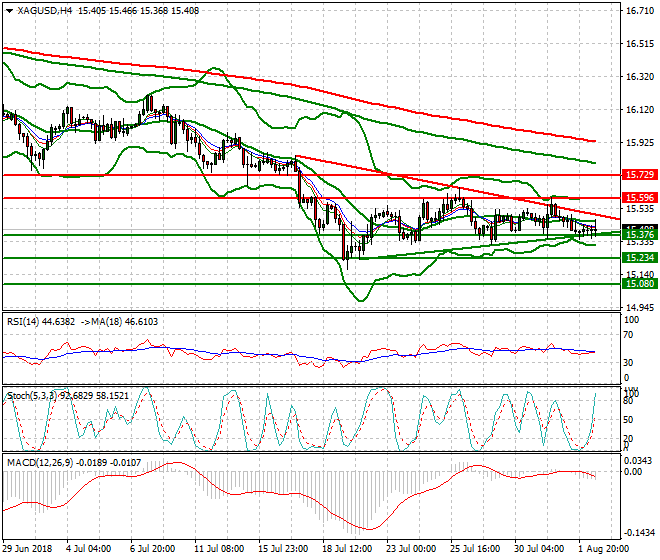Screen dimensions: 660x560
Task: Select the 16.515 price axis value
Action: (x=640, y=44)
